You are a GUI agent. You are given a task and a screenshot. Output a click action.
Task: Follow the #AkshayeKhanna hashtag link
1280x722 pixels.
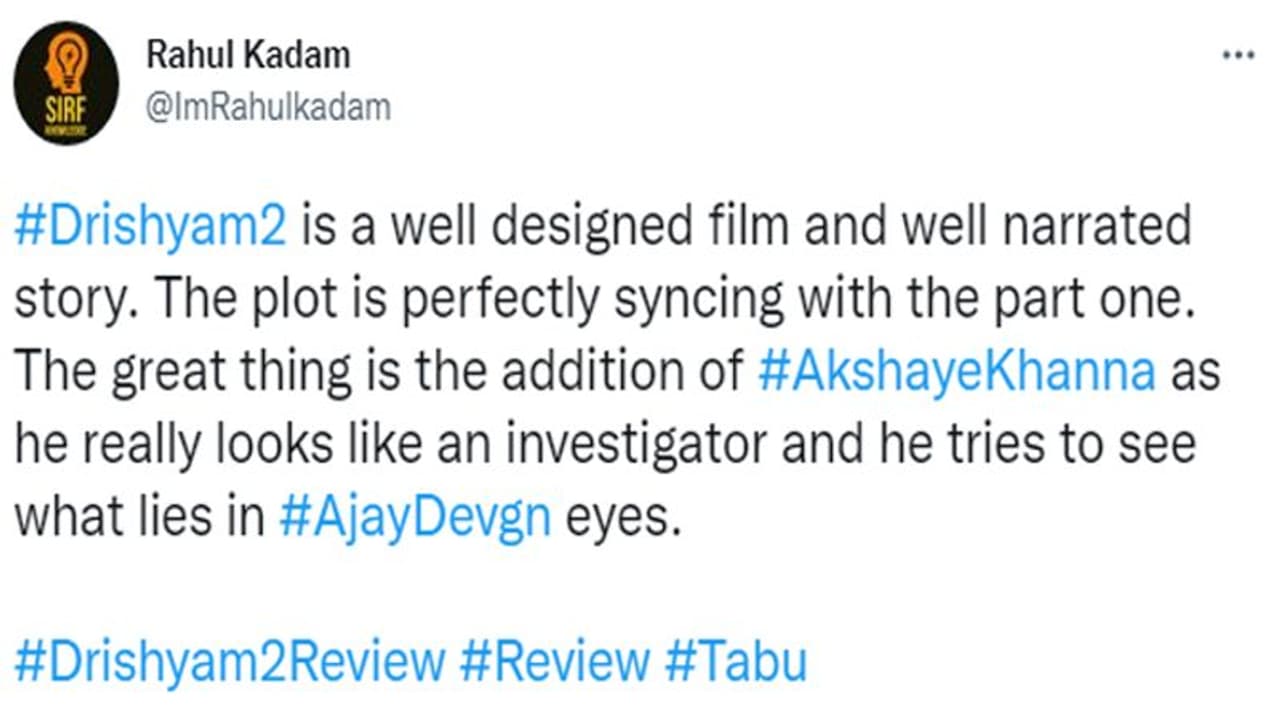tap(956, 372)
